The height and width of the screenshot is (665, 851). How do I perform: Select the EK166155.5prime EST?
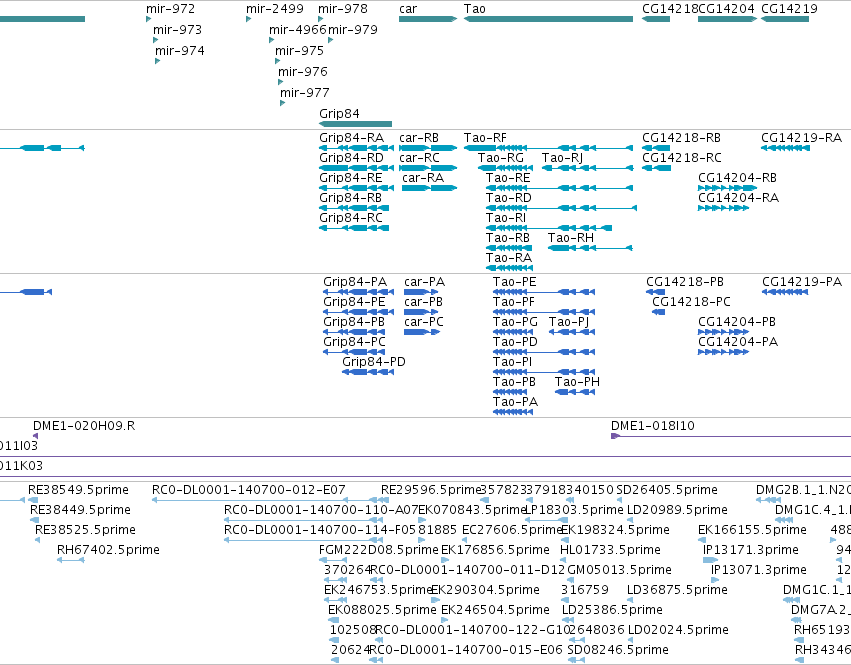(702, 540)
